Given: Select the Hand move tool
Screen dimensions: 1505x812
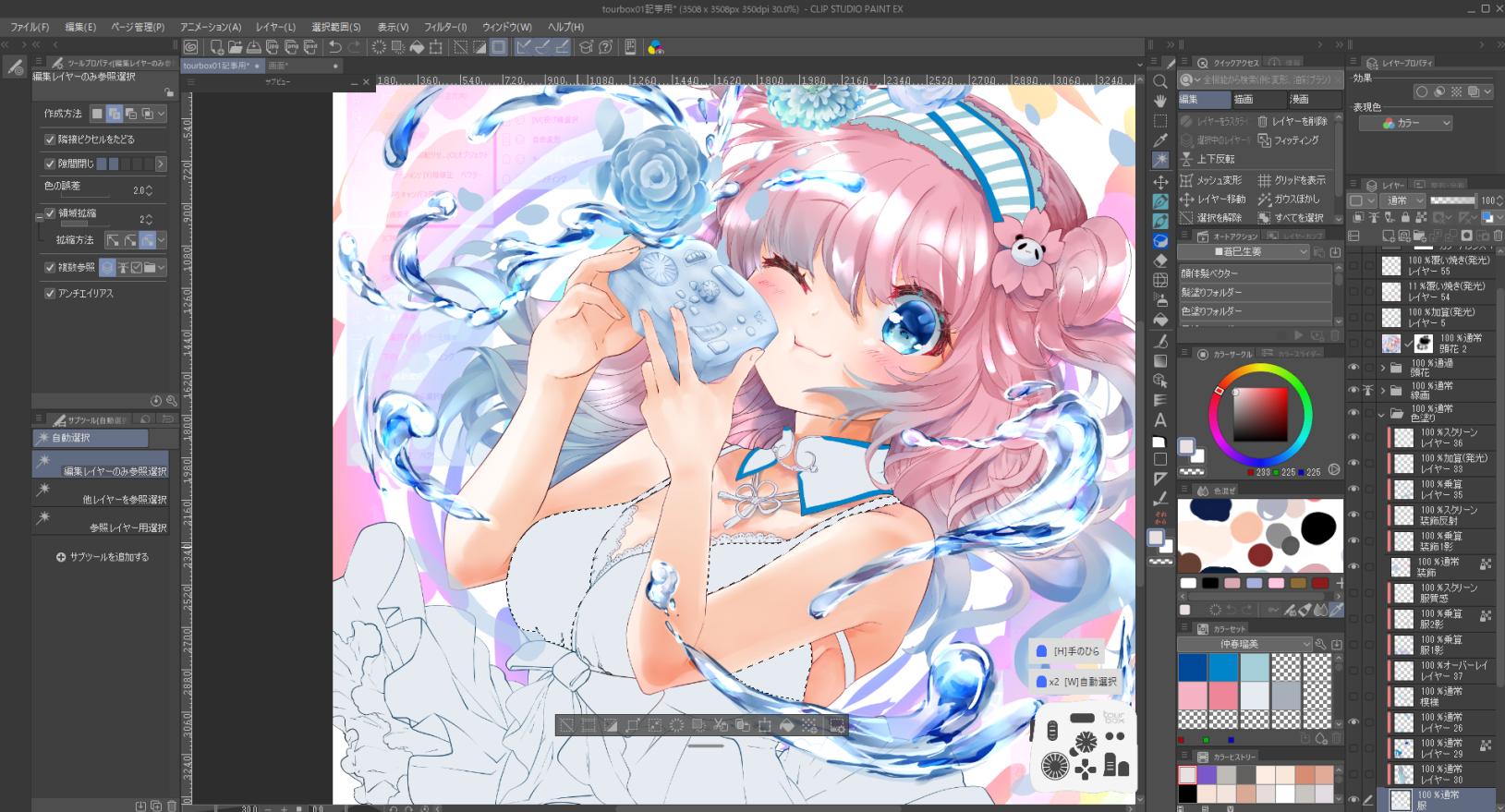Looking at the screenshot, I should click(1160, 101).
